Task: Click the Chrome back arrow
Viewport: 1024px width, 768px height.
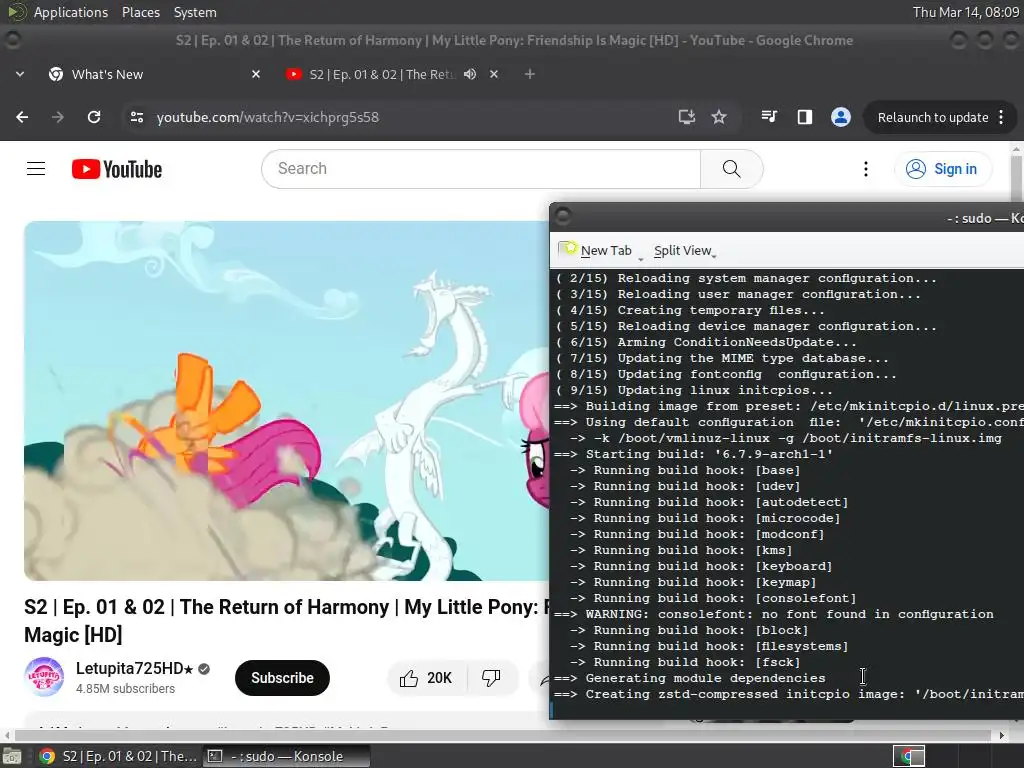Action: click(22, 117)
